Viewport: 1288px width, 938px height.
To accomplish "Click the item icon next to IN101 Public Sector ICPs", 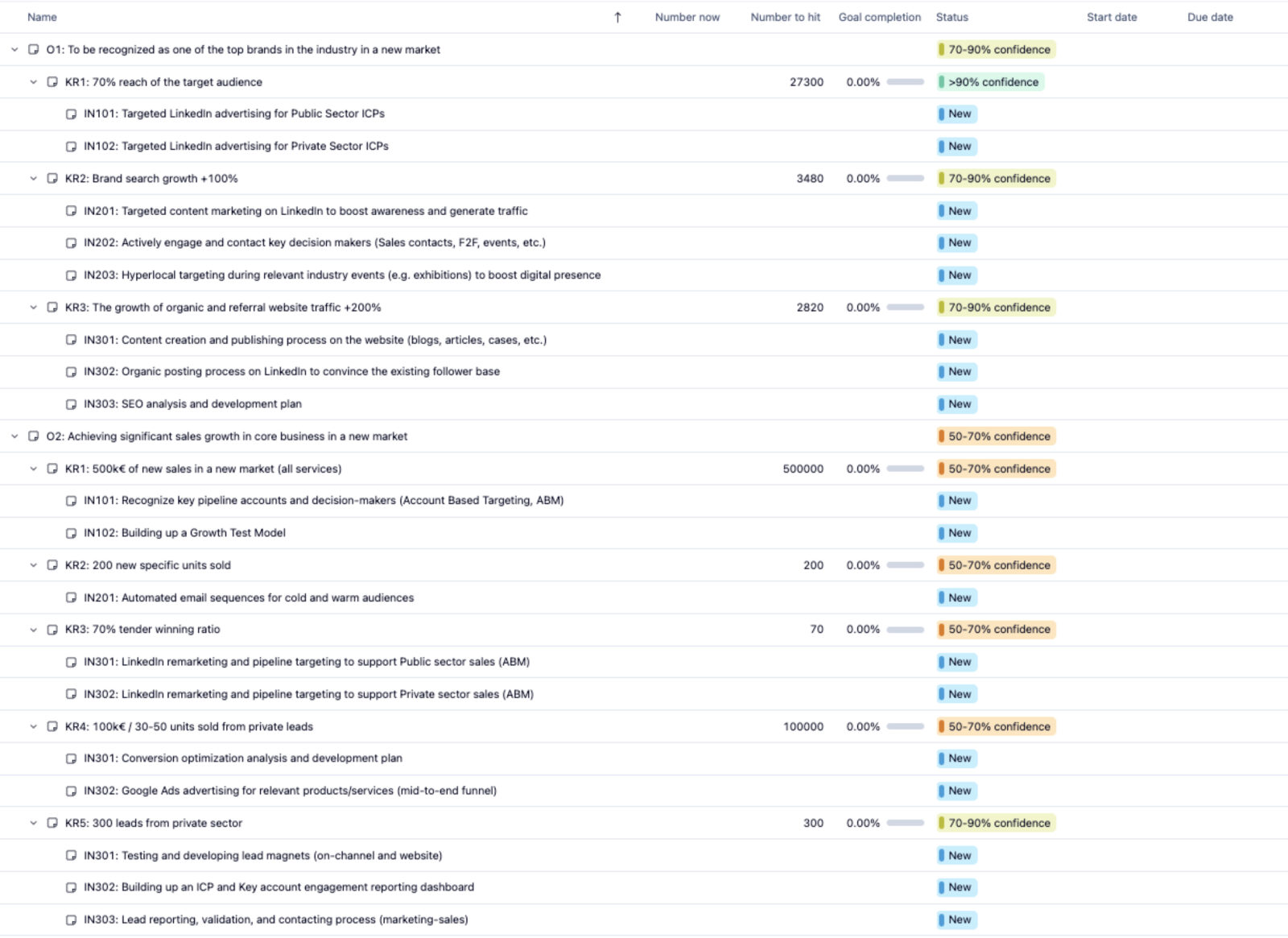I will [x=71, y=114].
